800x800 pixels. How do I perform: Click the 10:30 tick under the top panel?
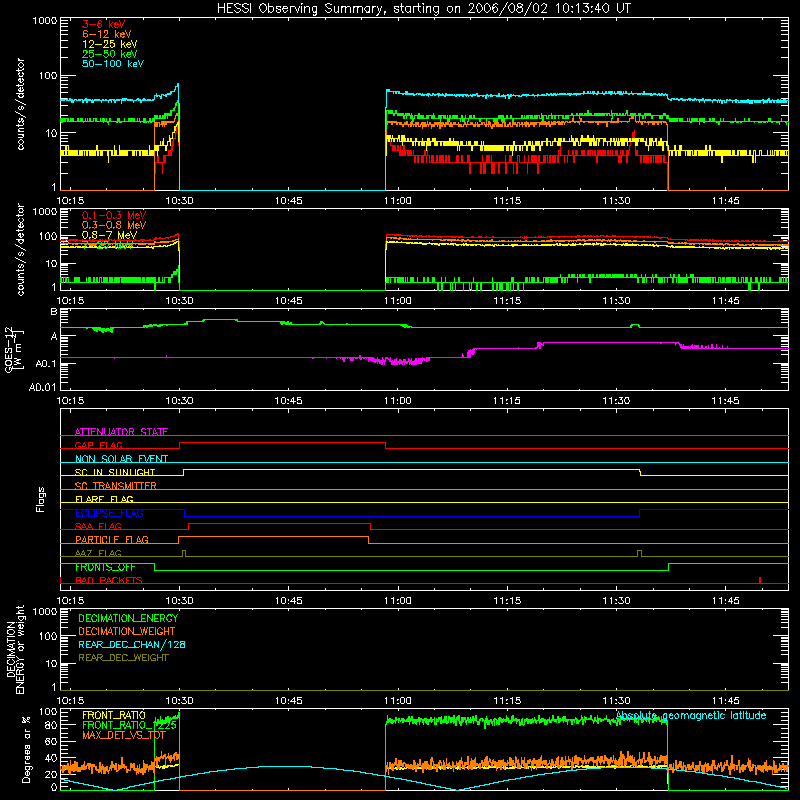click(x=179, y=201)
